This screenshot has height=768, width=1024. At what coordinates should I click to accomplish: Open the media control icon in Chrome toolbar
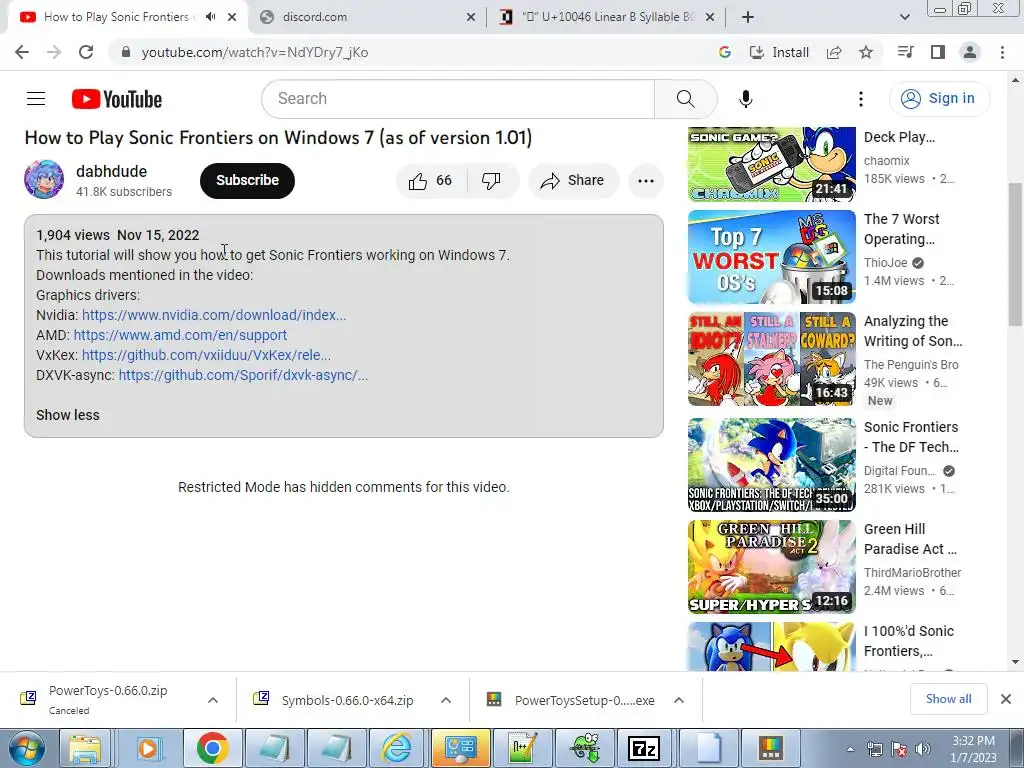(x=905, y=52)
